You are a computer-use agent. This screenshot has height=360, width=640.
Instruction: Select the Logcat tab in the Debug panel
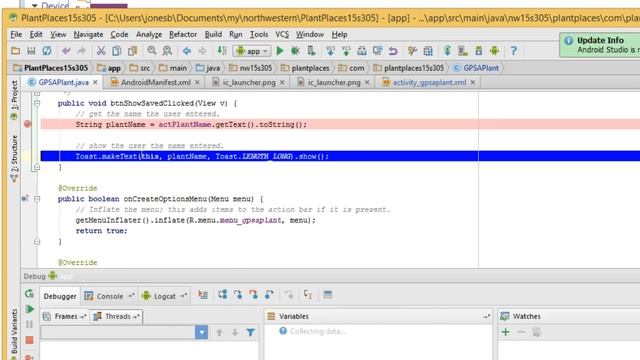pos(164,296)
